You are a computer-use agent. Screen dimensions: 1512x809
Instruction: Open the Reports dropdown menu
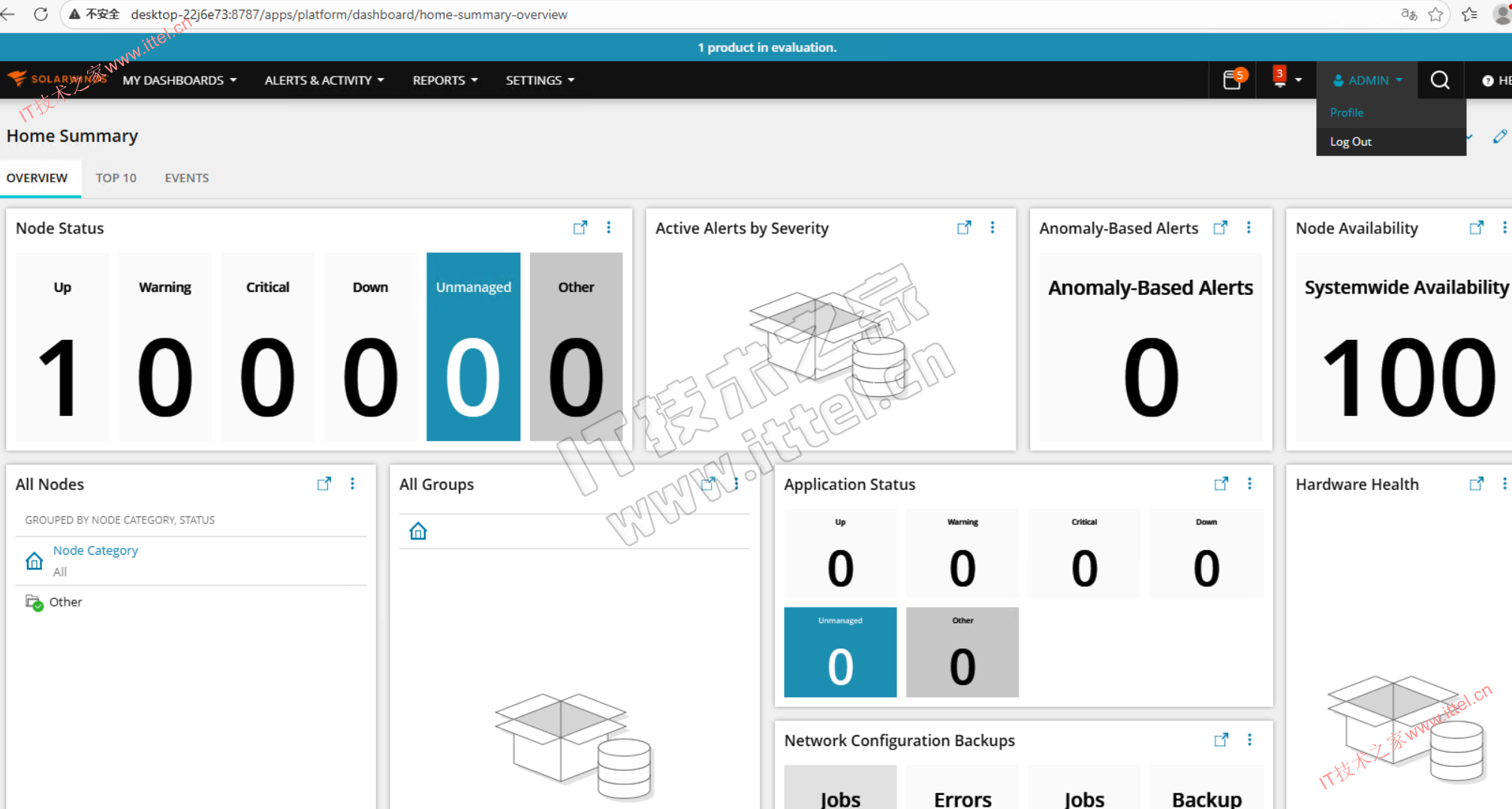pyautogui.click(x=444, y=80)
